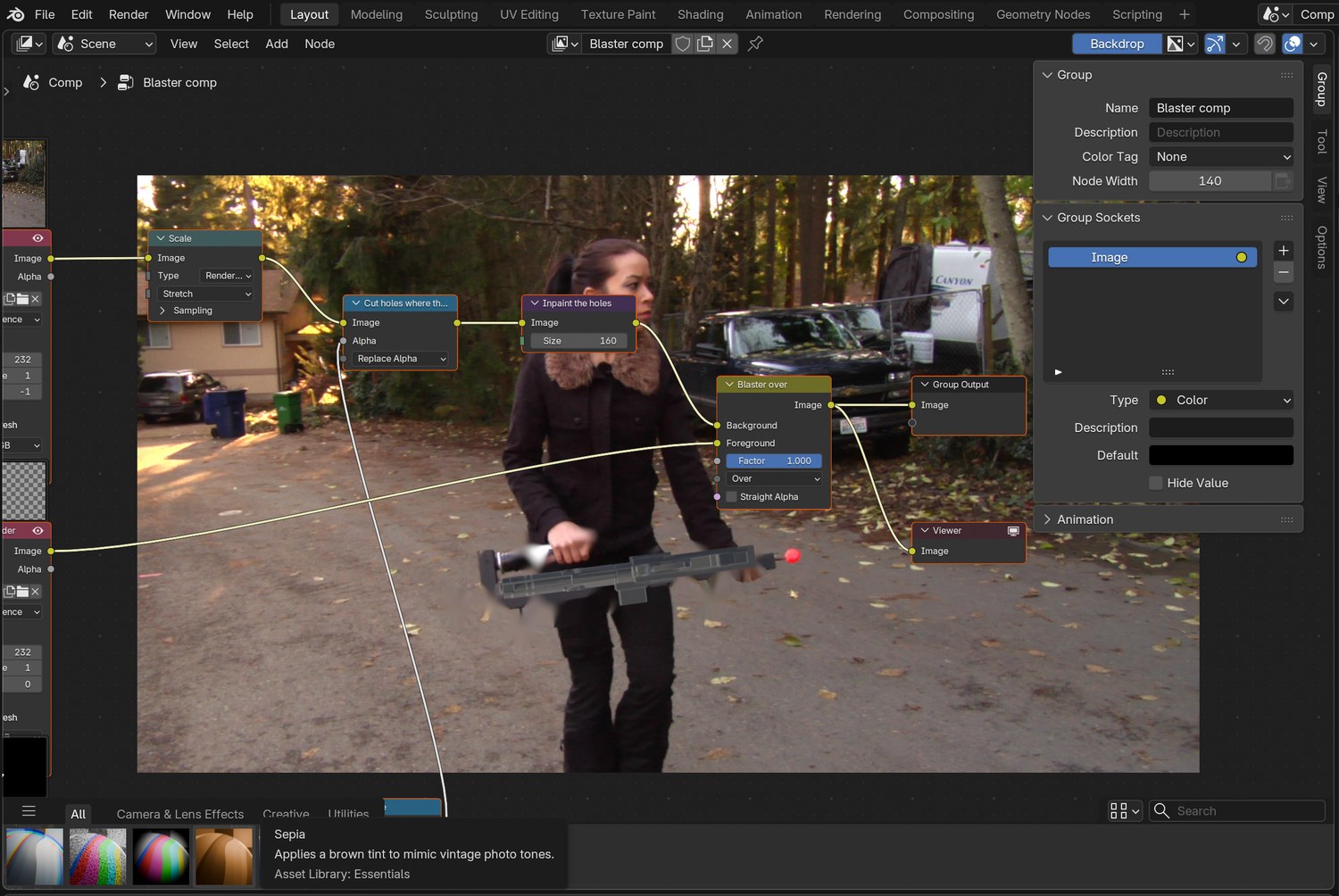
Task: Toggle fake user shield for Blaster comp
Action: click(x=683, y=44)
